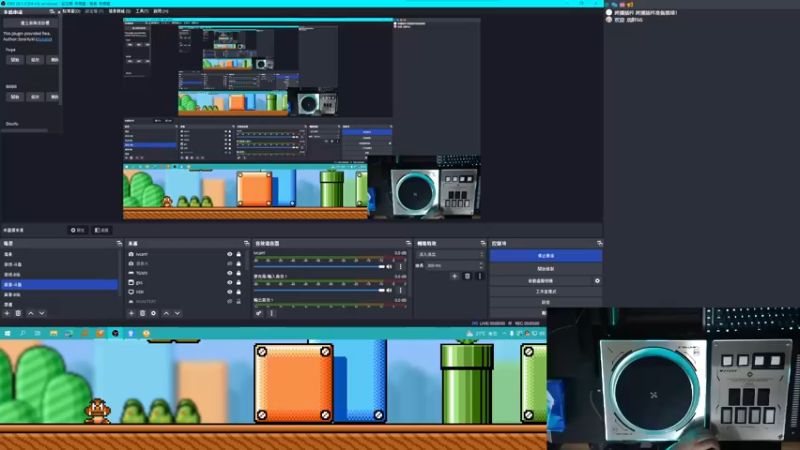Click the Filters button in the source toolbar

102,230
